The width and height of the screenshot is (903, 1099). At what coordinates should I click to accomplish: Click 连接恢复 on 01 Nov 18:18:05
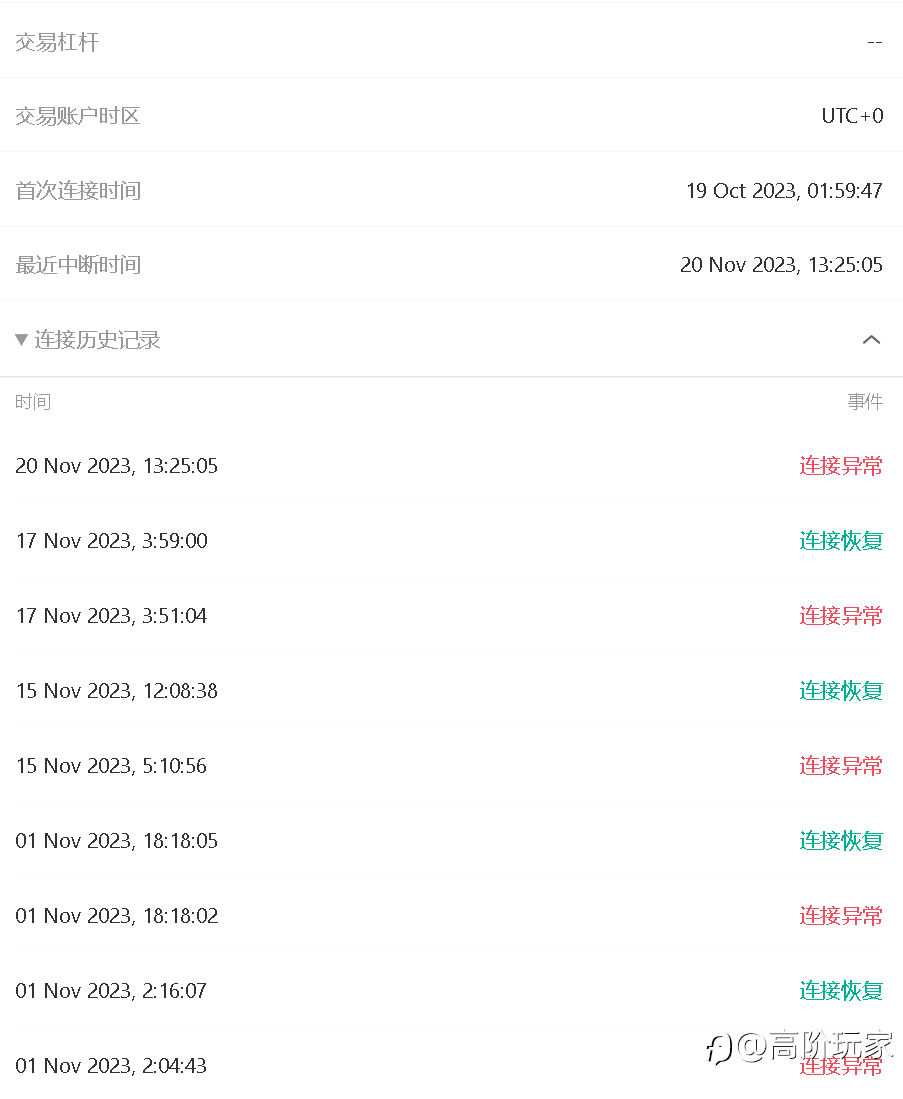[x=841, y=840]
